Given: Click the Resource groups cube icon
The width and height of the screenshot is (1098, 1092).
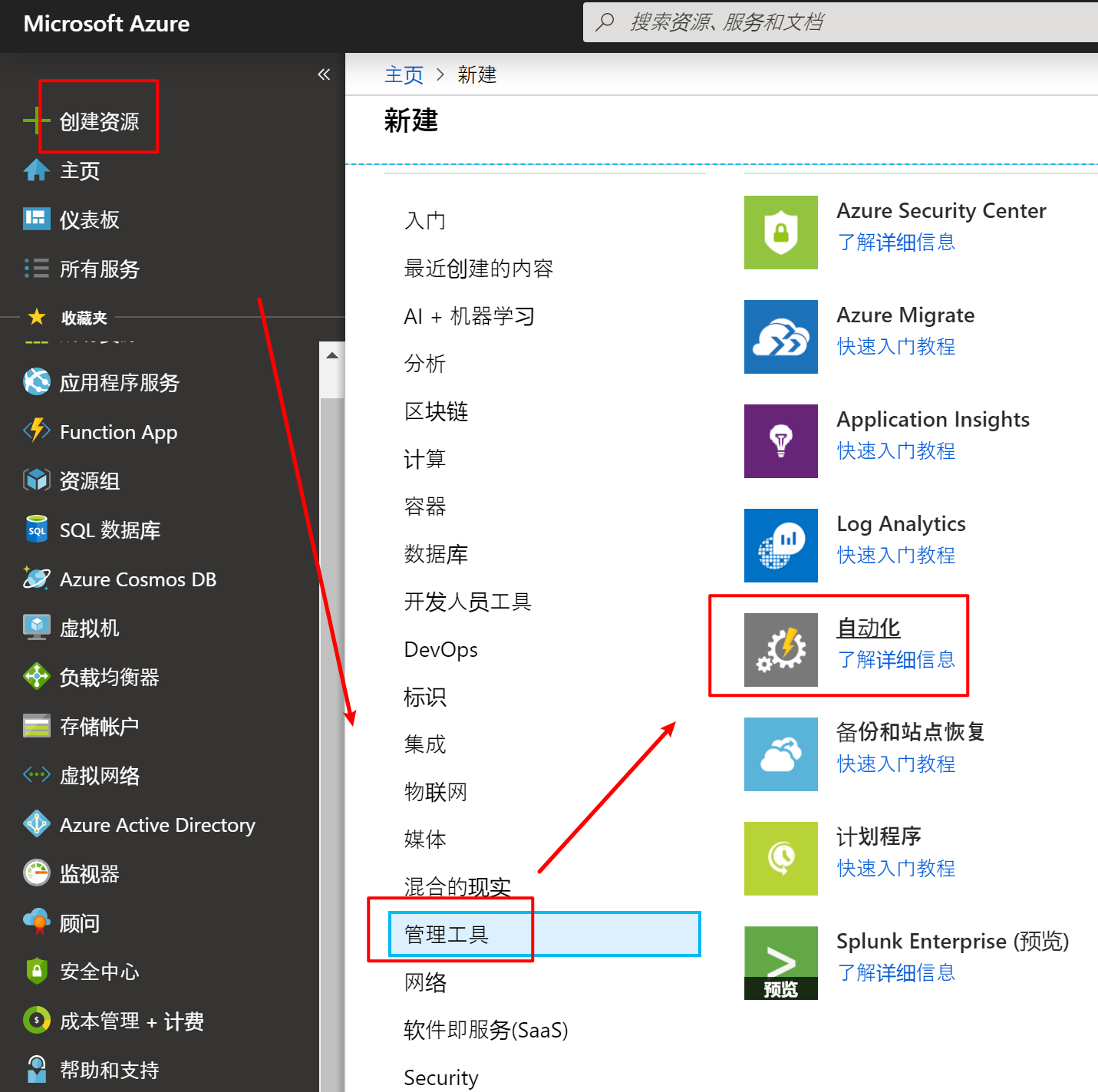Looking at the screenshot, I should coord(36,480).
